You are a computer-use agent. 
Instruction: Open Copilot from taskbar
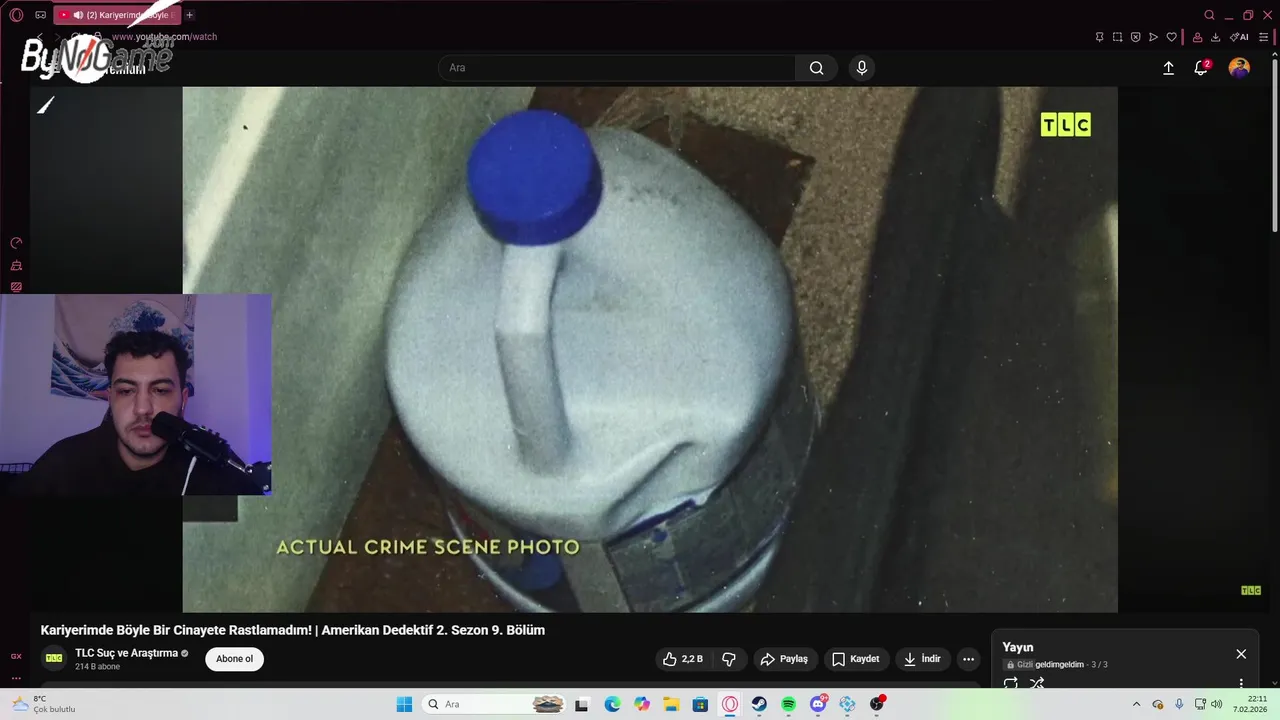(642, 704)
